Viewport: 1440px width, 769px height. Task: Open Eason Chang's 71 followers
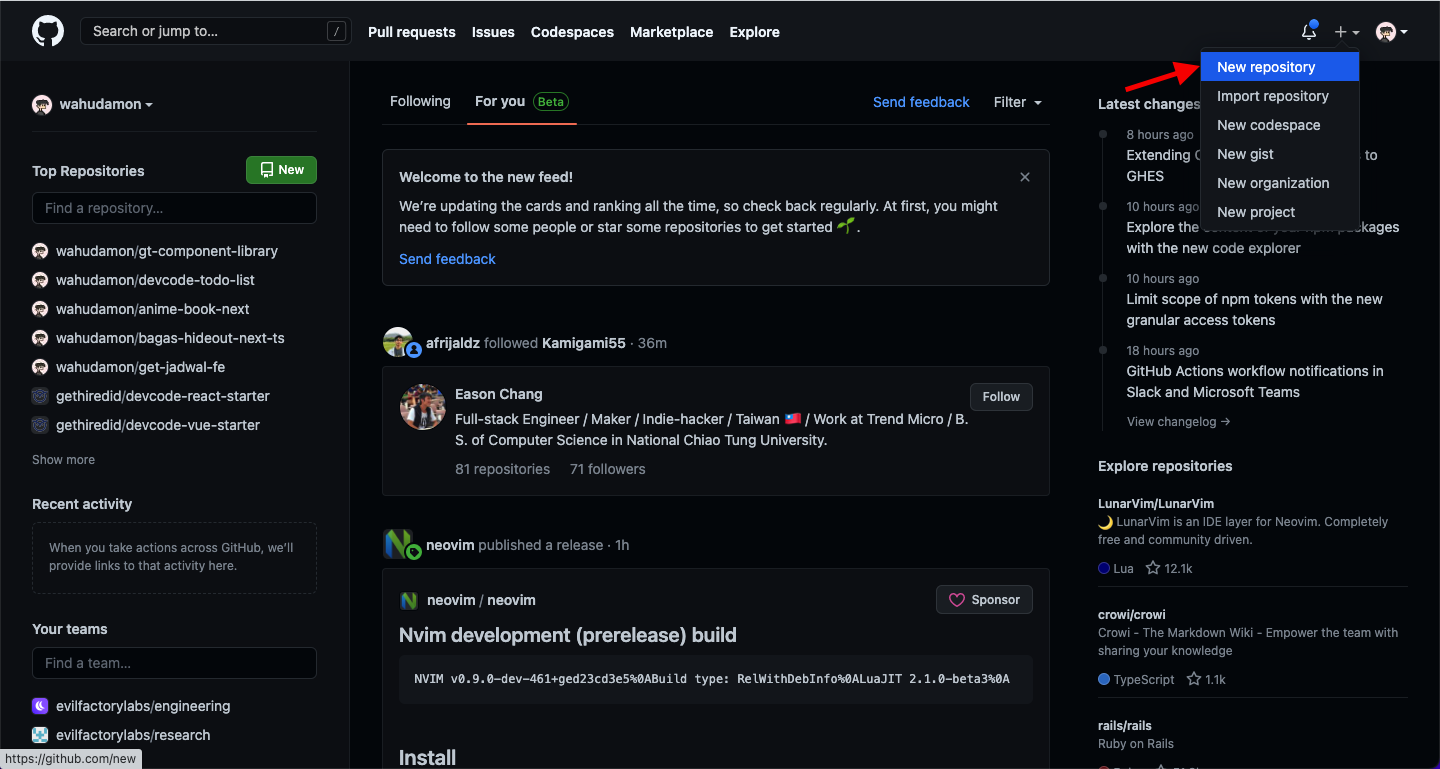point(608,469)
